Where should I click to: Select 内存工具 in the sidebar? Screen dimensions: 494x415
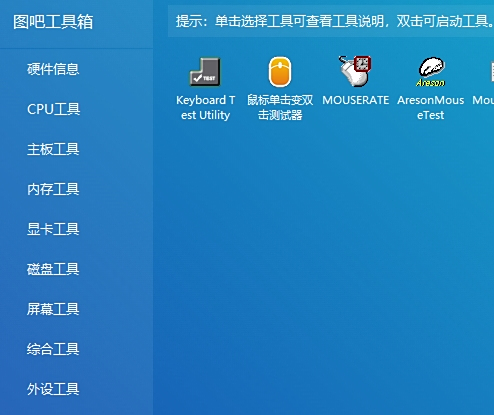coord(53,189)
